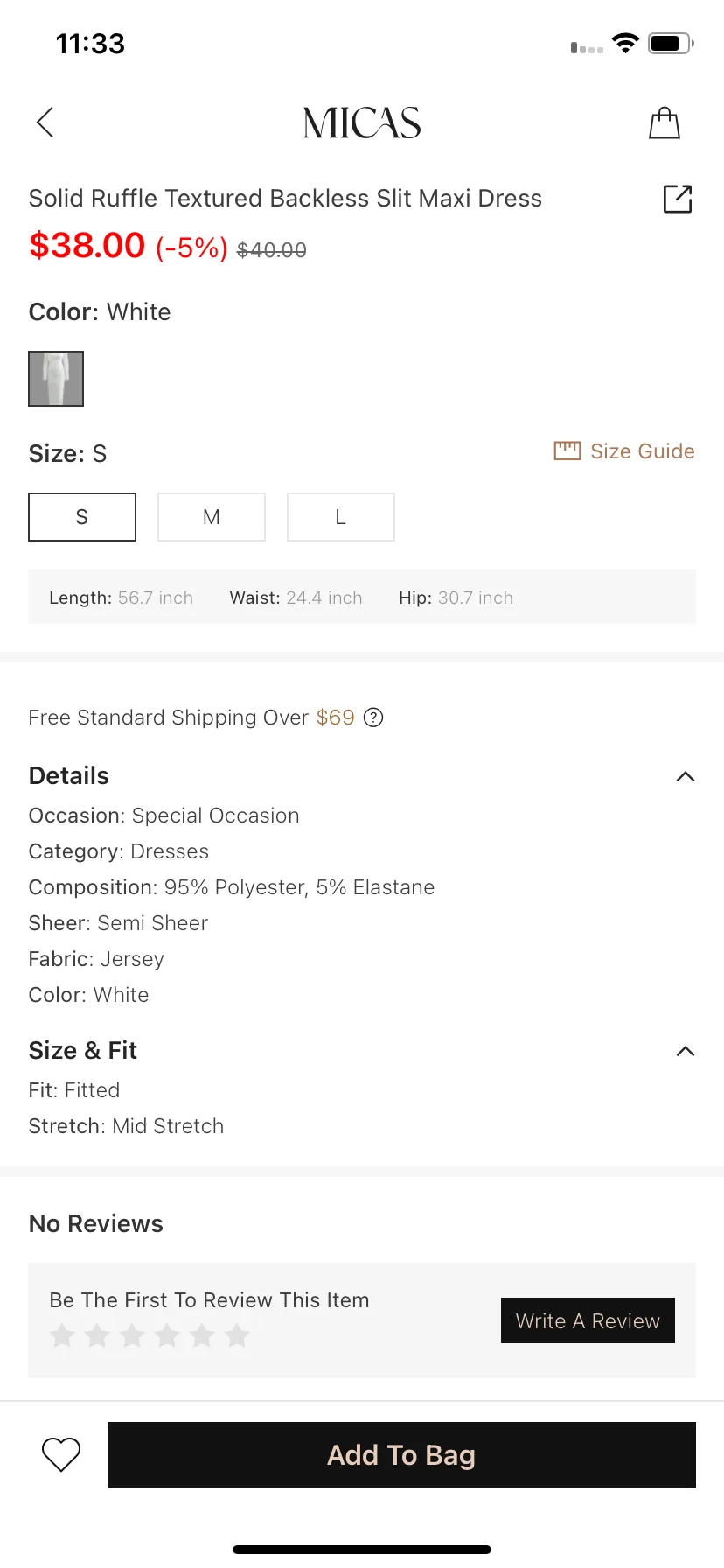
Task: Go back using the left arrow icon
Action: 45,122
